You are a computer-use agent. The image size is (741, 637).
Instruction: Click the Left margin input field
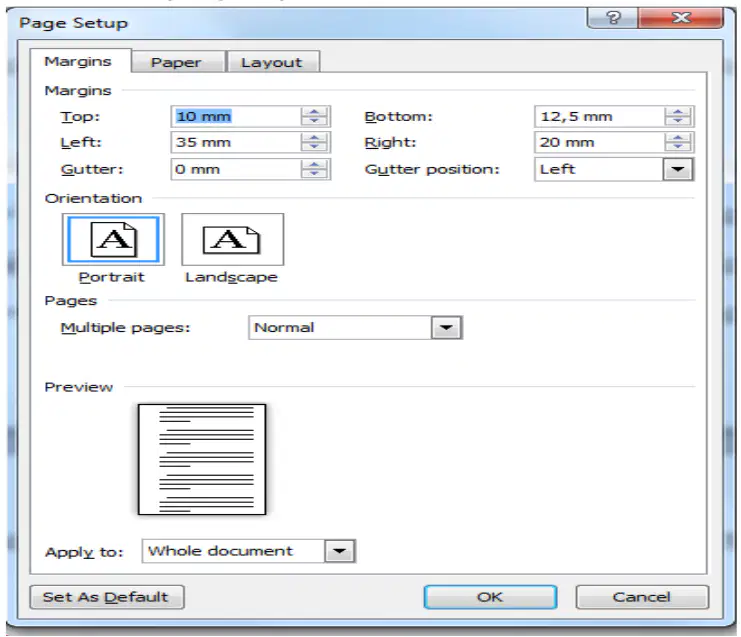(236, 142)
